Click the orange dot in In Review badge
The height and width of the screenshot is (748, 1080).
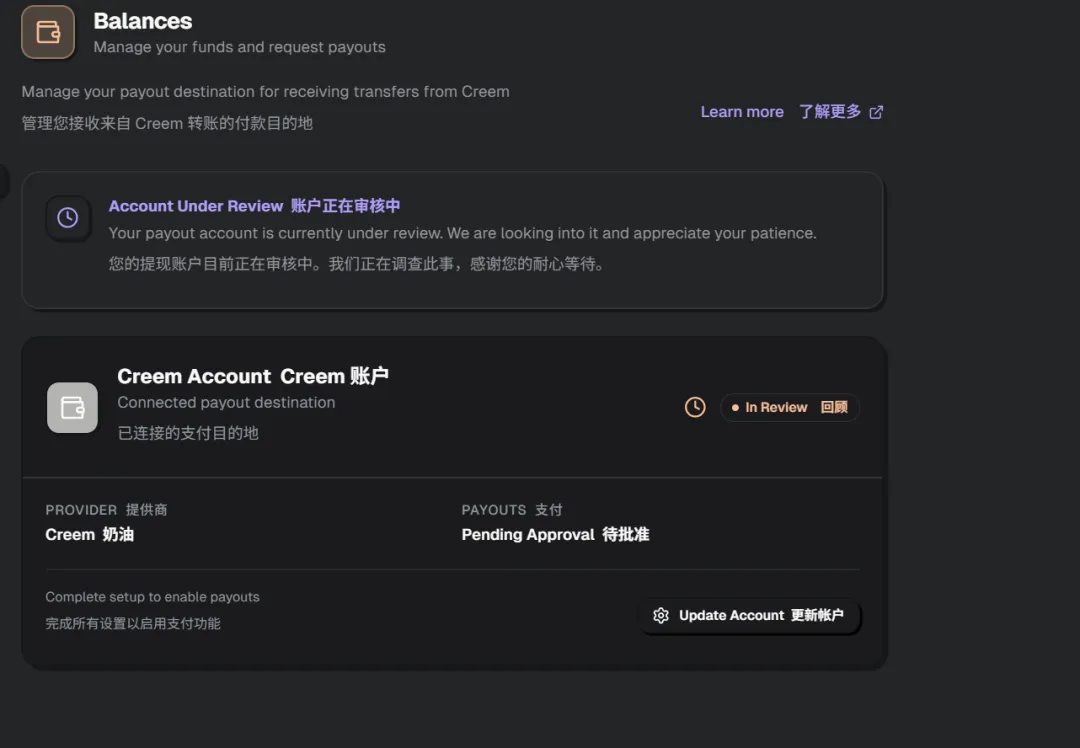pos(736,408)
